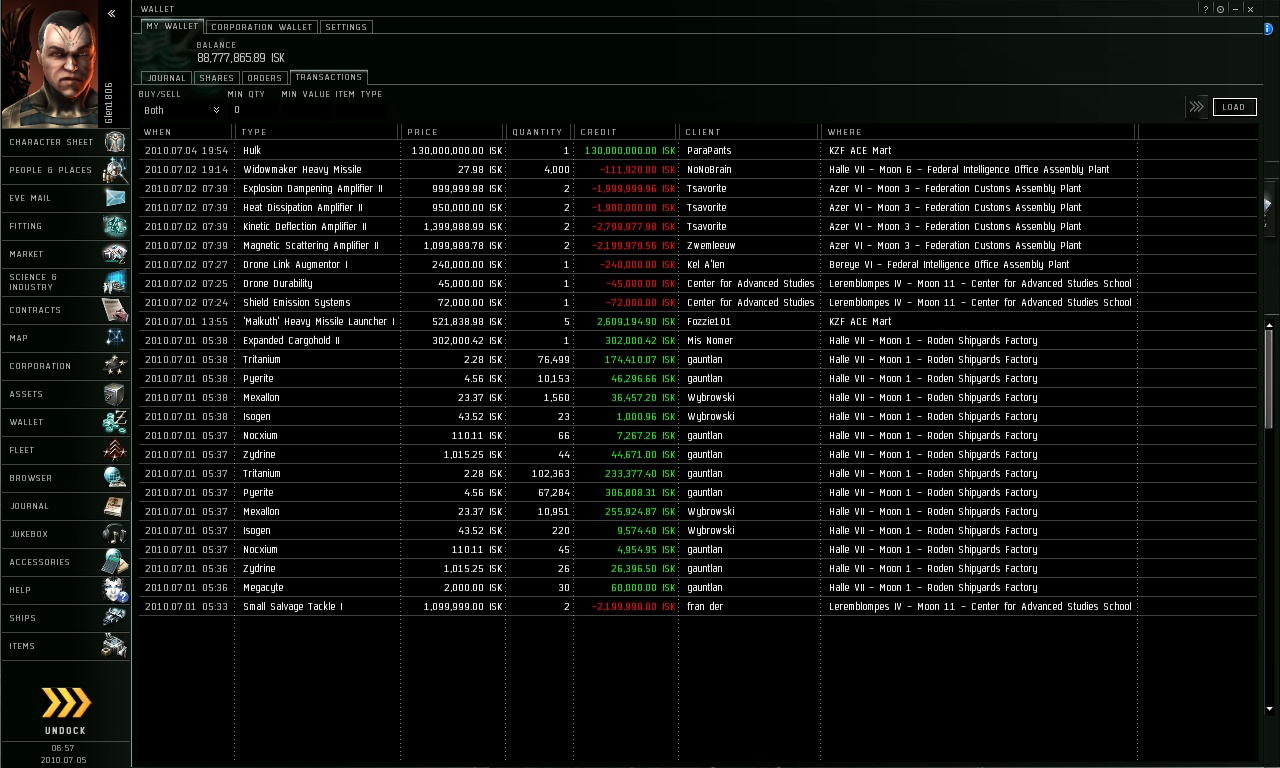Launch the in-game Browser icon
This screenshot has height=768, width=1280.
click(115, 478)
